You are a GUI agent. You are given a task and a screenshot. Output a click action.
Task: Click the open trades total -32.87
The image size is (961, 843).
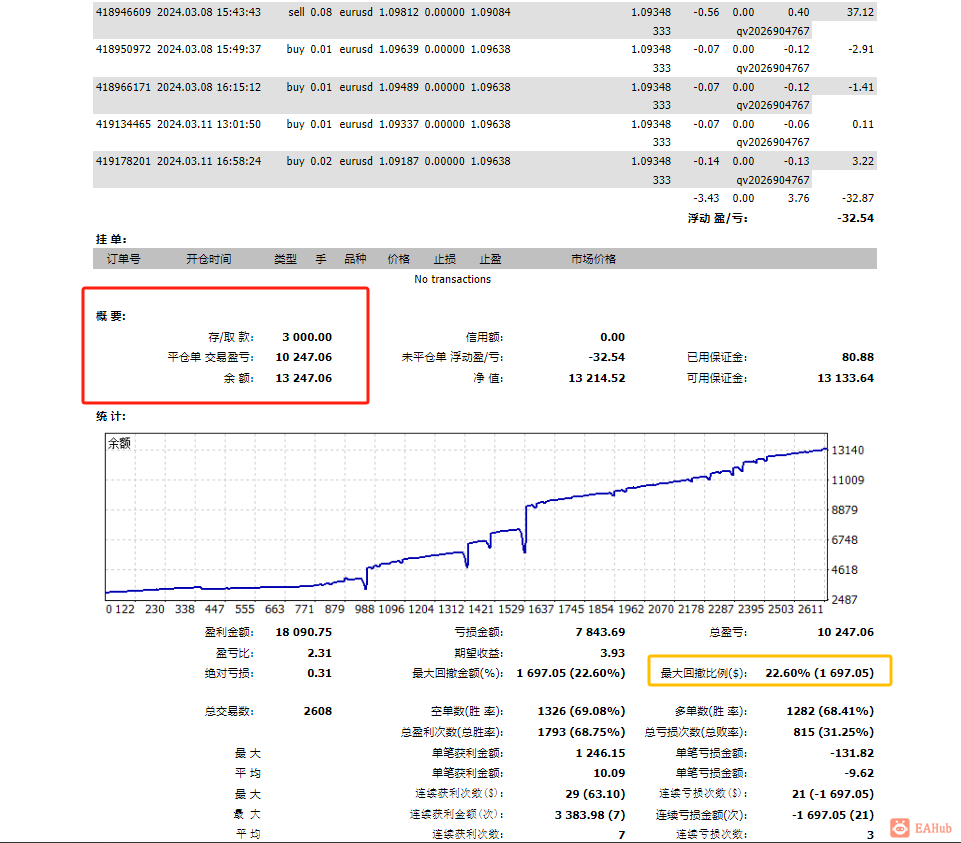pyautogui.click(x=858, y=198)
